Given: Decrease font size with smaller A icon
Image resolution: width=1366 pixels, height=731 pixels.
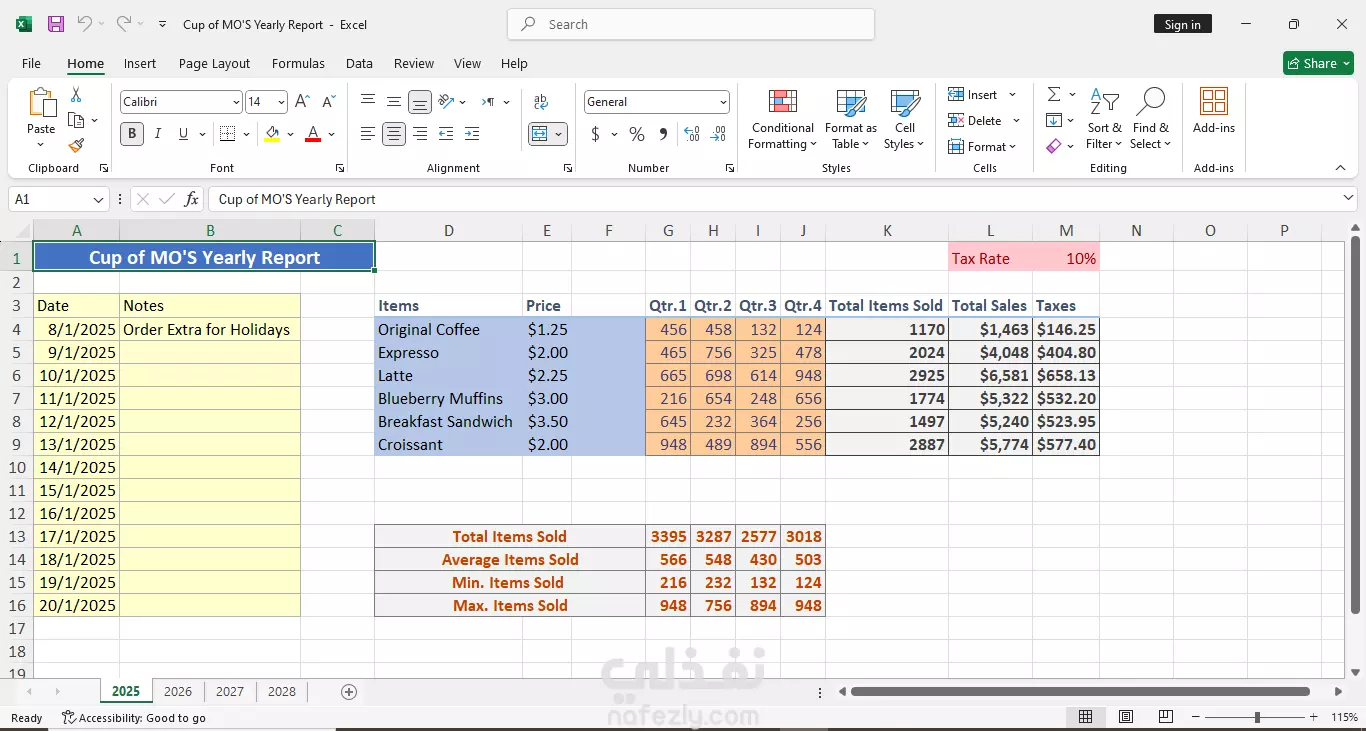Looking at the screenshot, I should click(x=329, y=102).
